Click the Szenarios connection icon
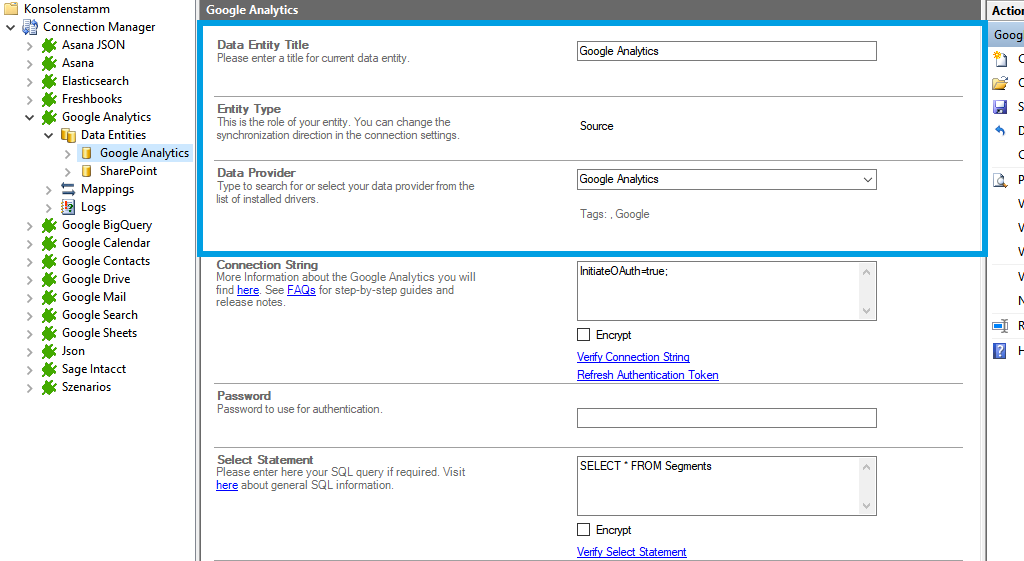Image resolution: width=1024 pixels, height=561 pixels. coord(49,387)
